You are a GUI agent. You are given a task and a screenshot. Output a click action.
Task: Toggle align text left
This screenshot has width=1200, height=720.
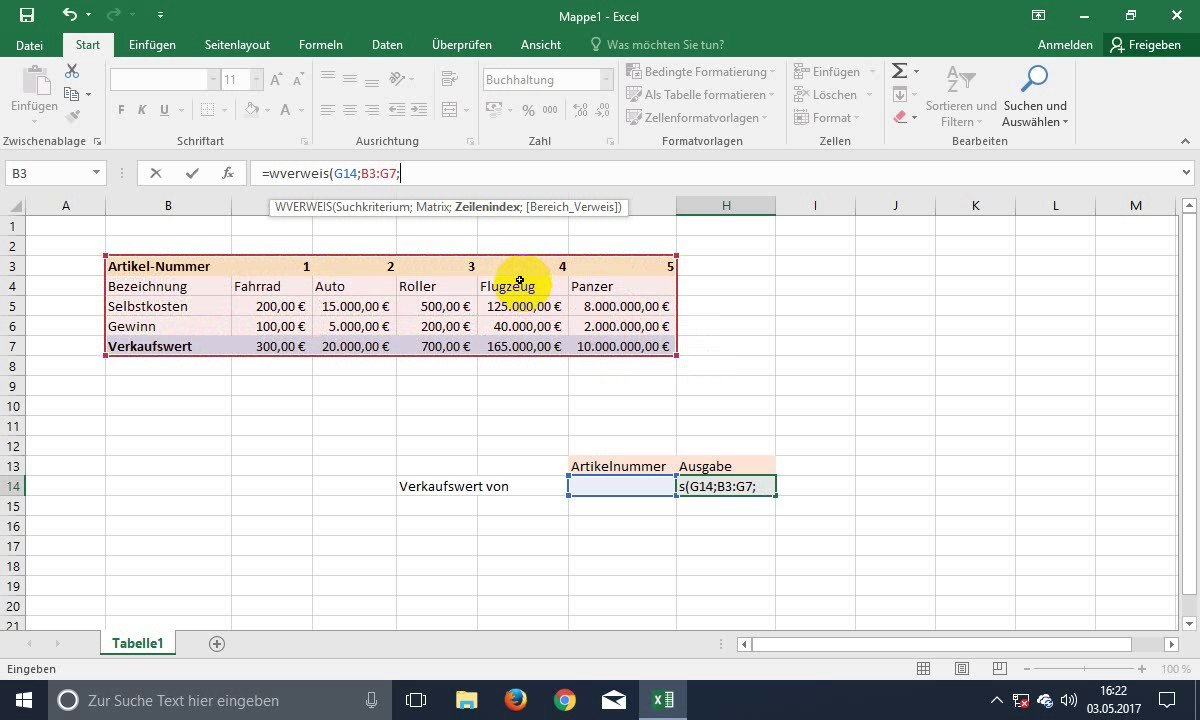tap(327, 110)
